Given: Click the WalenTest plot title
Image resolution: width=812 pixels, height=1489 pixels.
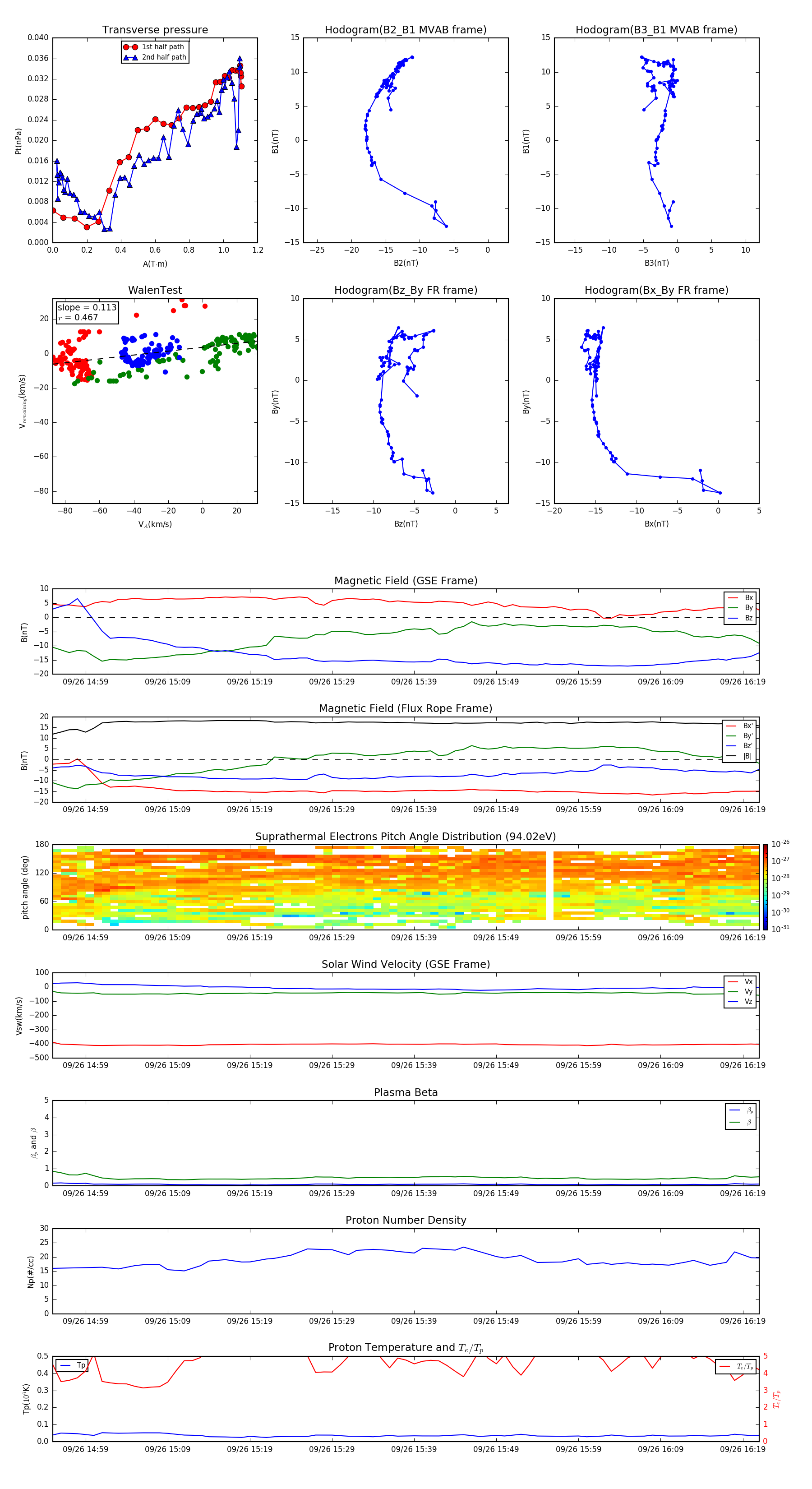Looking at the screenshot, I should 155,290.
